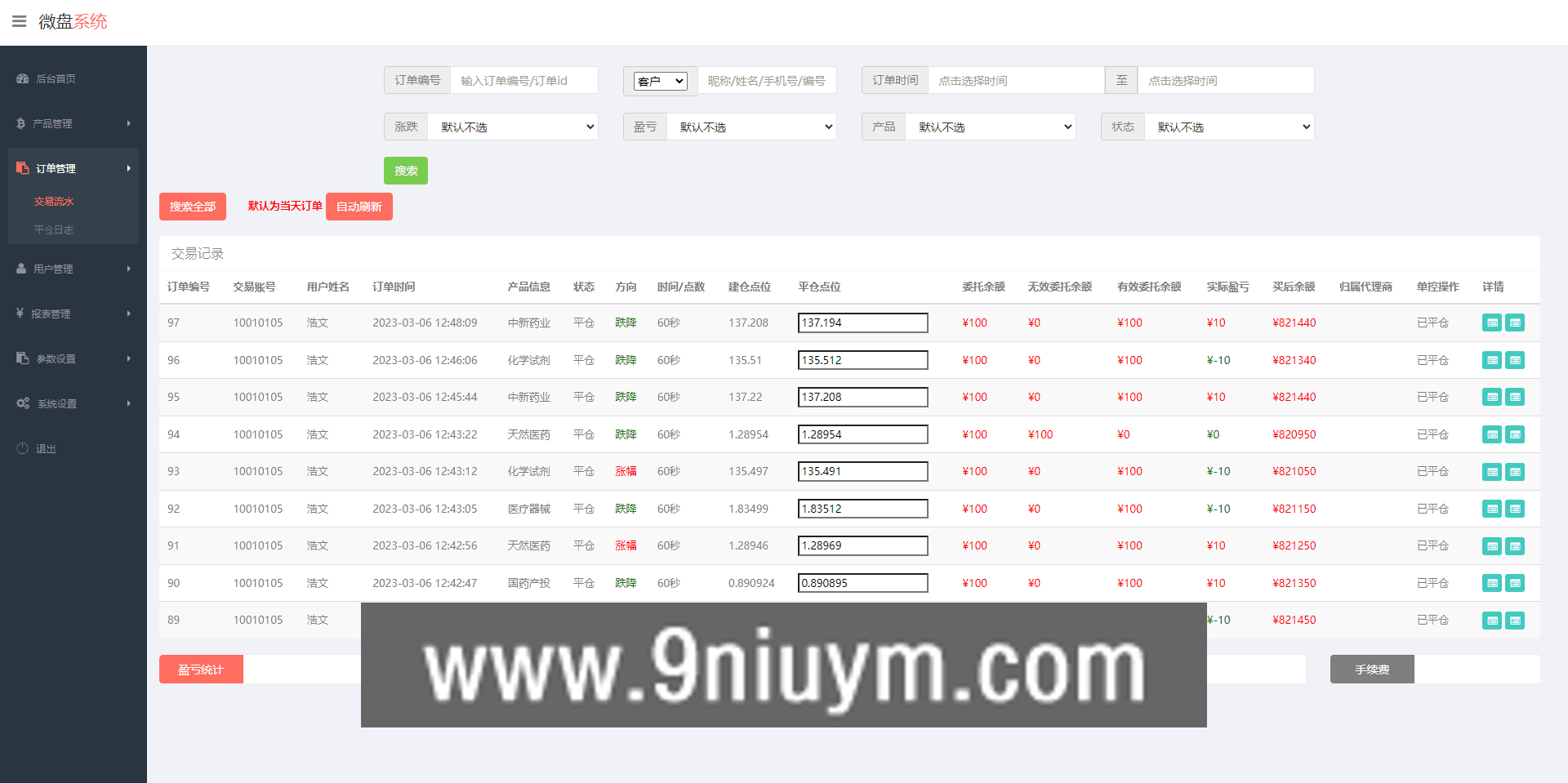The image size is (1568, 783).
Task: Open the 详情 icon for order 94
Action: point(1516,434)
